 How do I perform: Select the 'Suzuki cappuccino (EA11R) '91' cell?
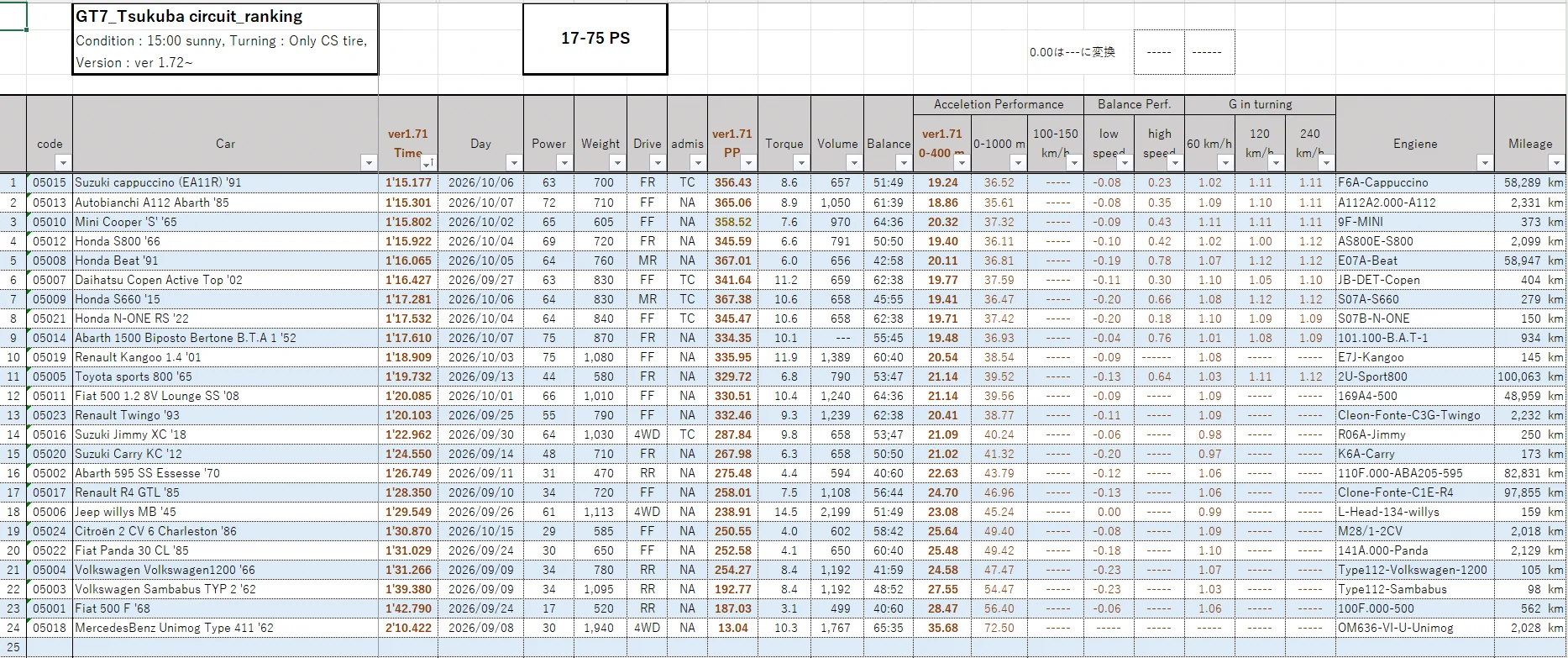[225, 182]
